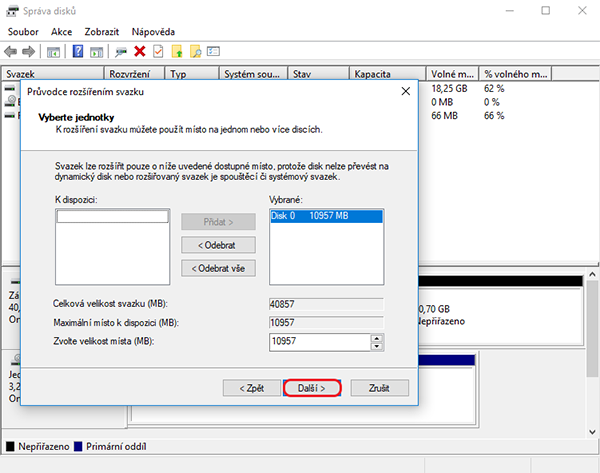This screenshot has height=473, width=600.
Task: Open the Akce menu
Action: coord(61,31)
